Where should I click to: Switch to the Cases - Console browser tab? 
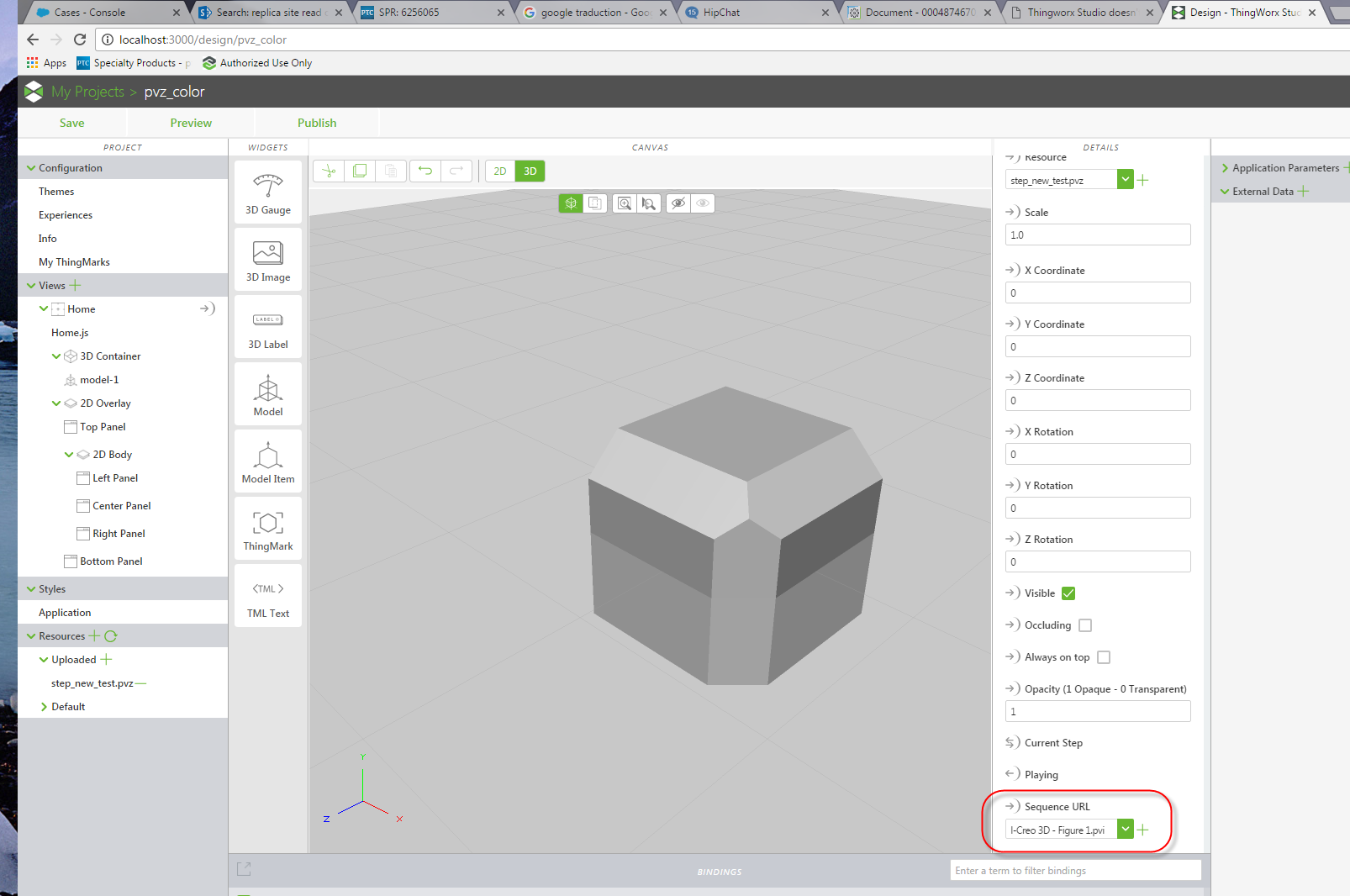click(x=104, y=13)
